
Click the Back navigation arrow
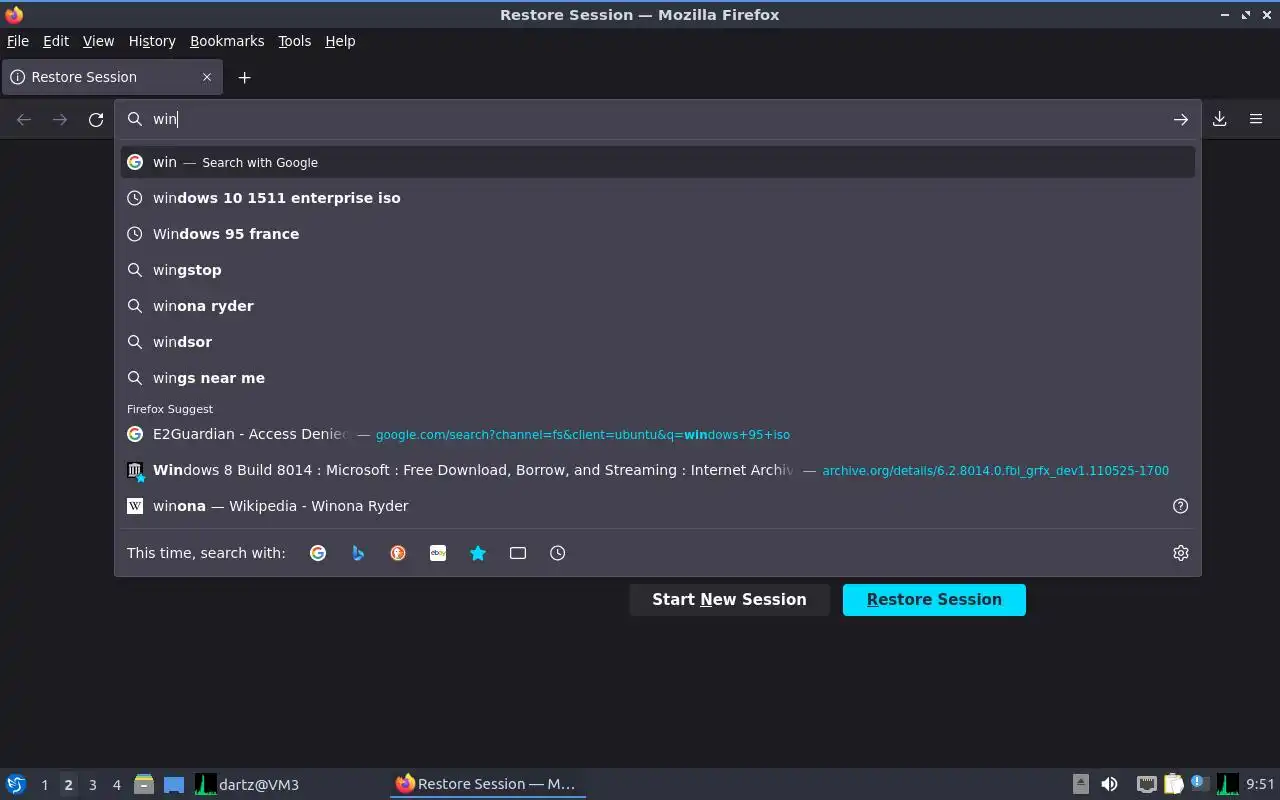(24, 120)
